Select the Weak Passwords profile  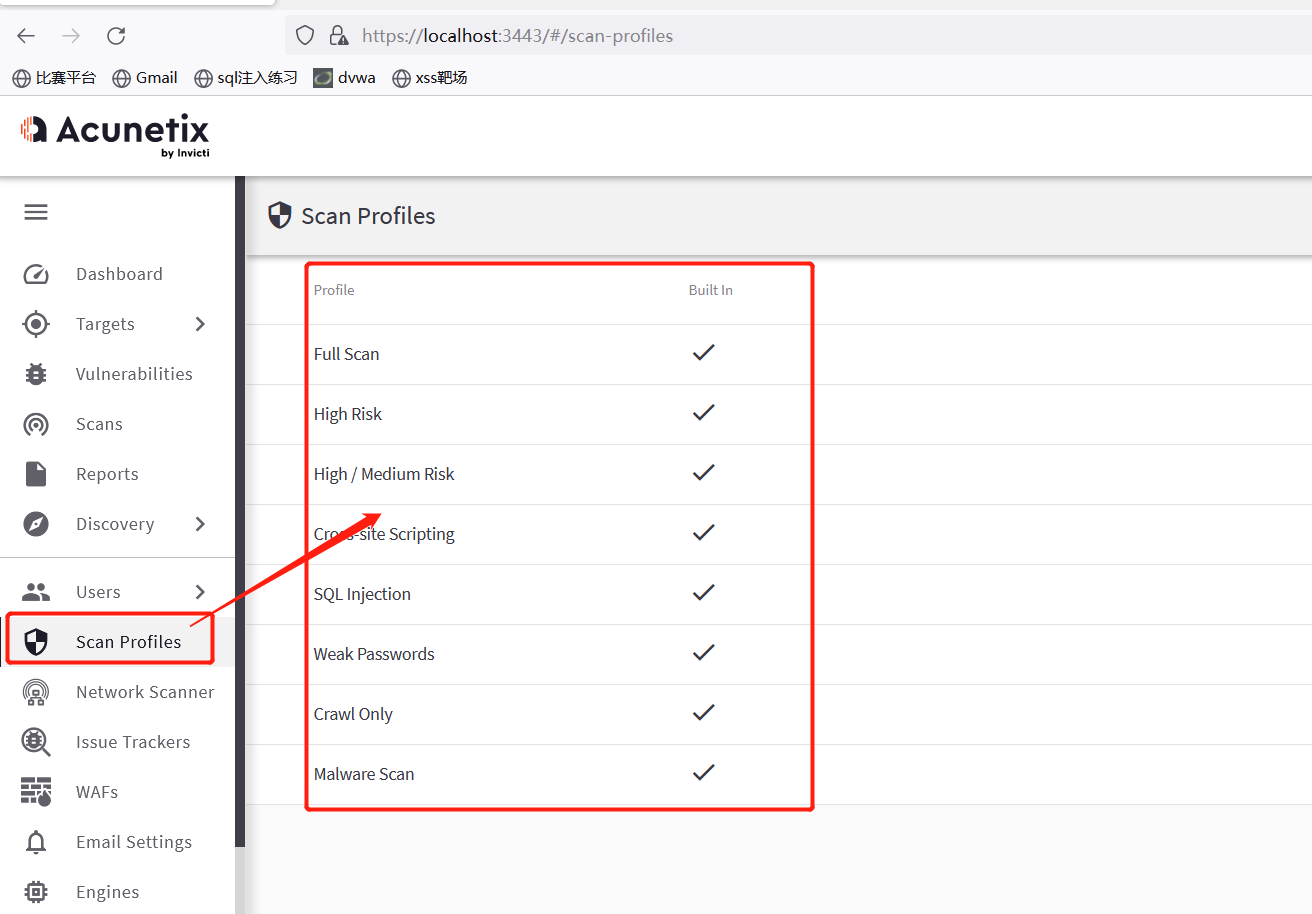[x=374, y=654]
